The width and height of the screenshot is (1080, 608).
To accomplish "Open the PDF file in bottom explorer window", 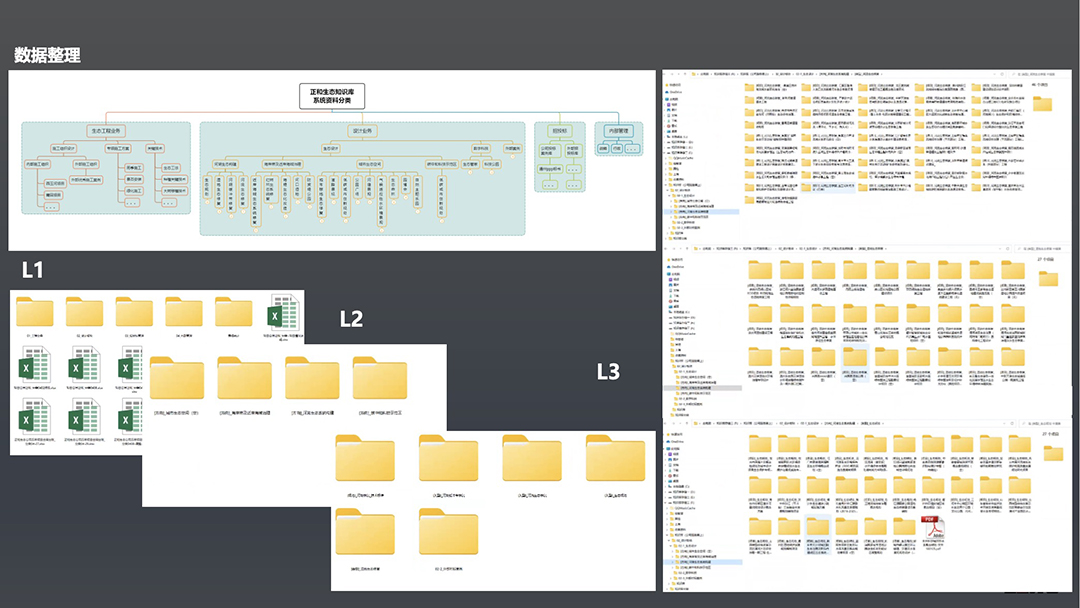I will click(932, 529).
